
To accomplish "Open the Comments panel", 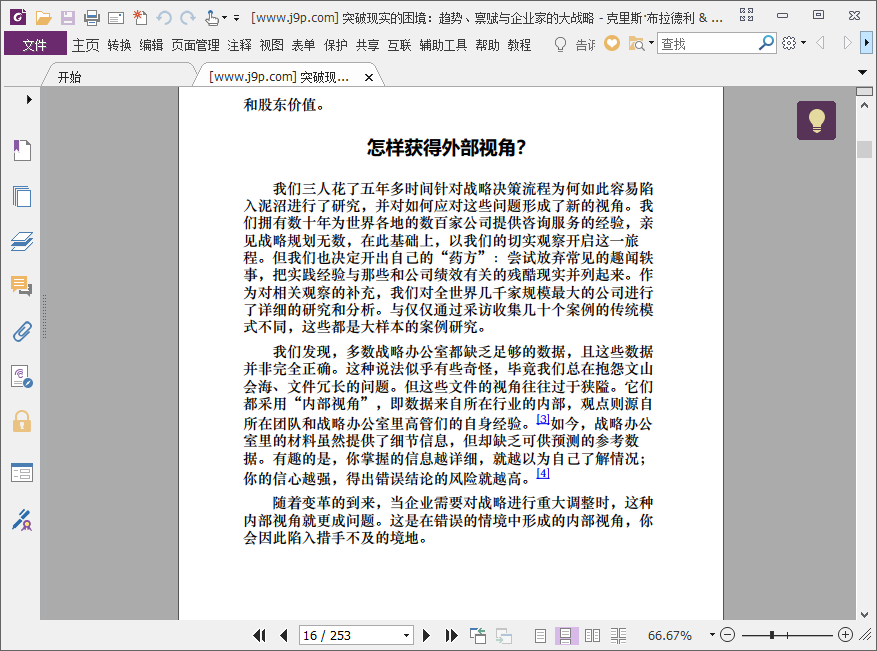I will (22, 286).
